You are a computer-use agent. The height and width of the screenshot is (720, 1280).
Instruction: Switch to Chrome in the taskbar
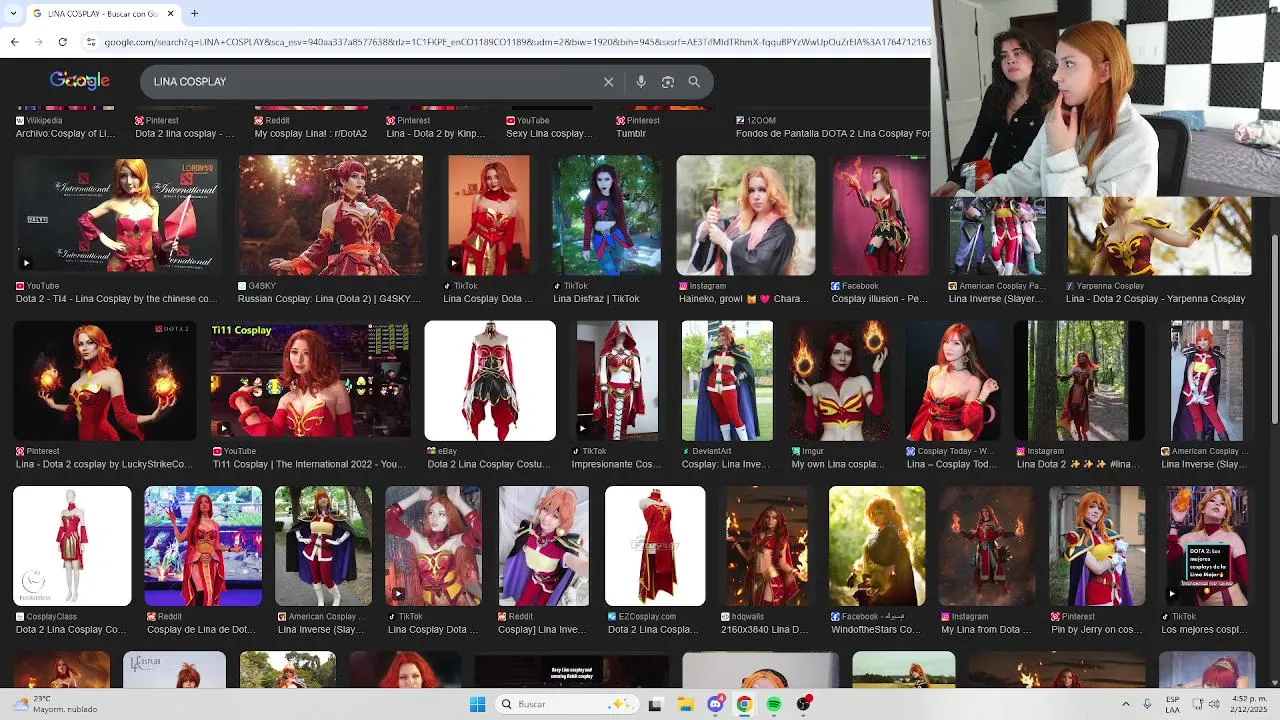point(744,704)
